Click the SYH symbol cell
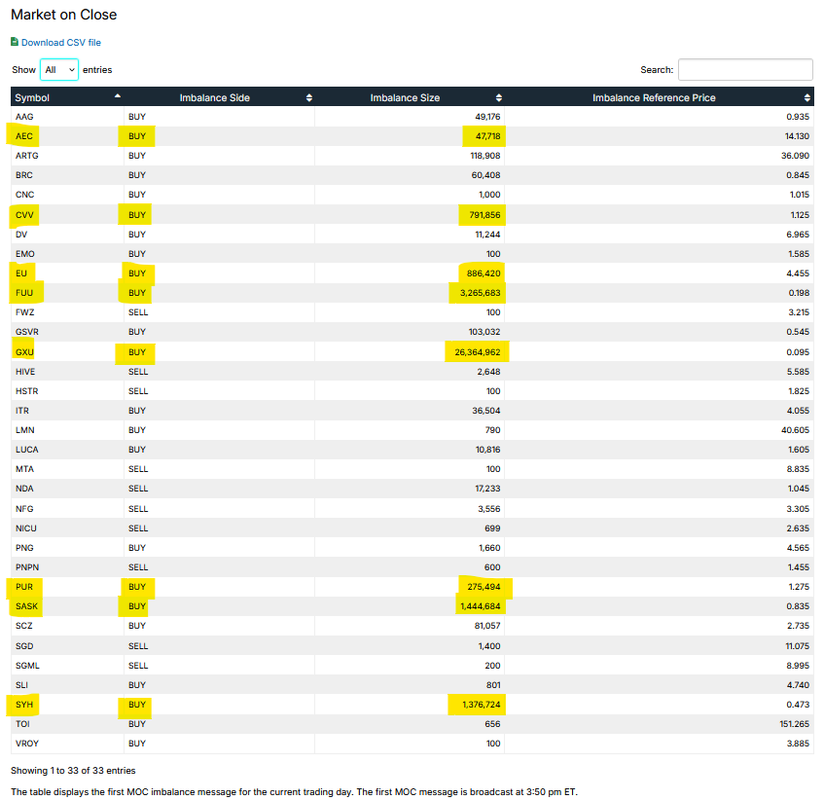This screenshot has width=824, height=800. (x=25, y=704)
